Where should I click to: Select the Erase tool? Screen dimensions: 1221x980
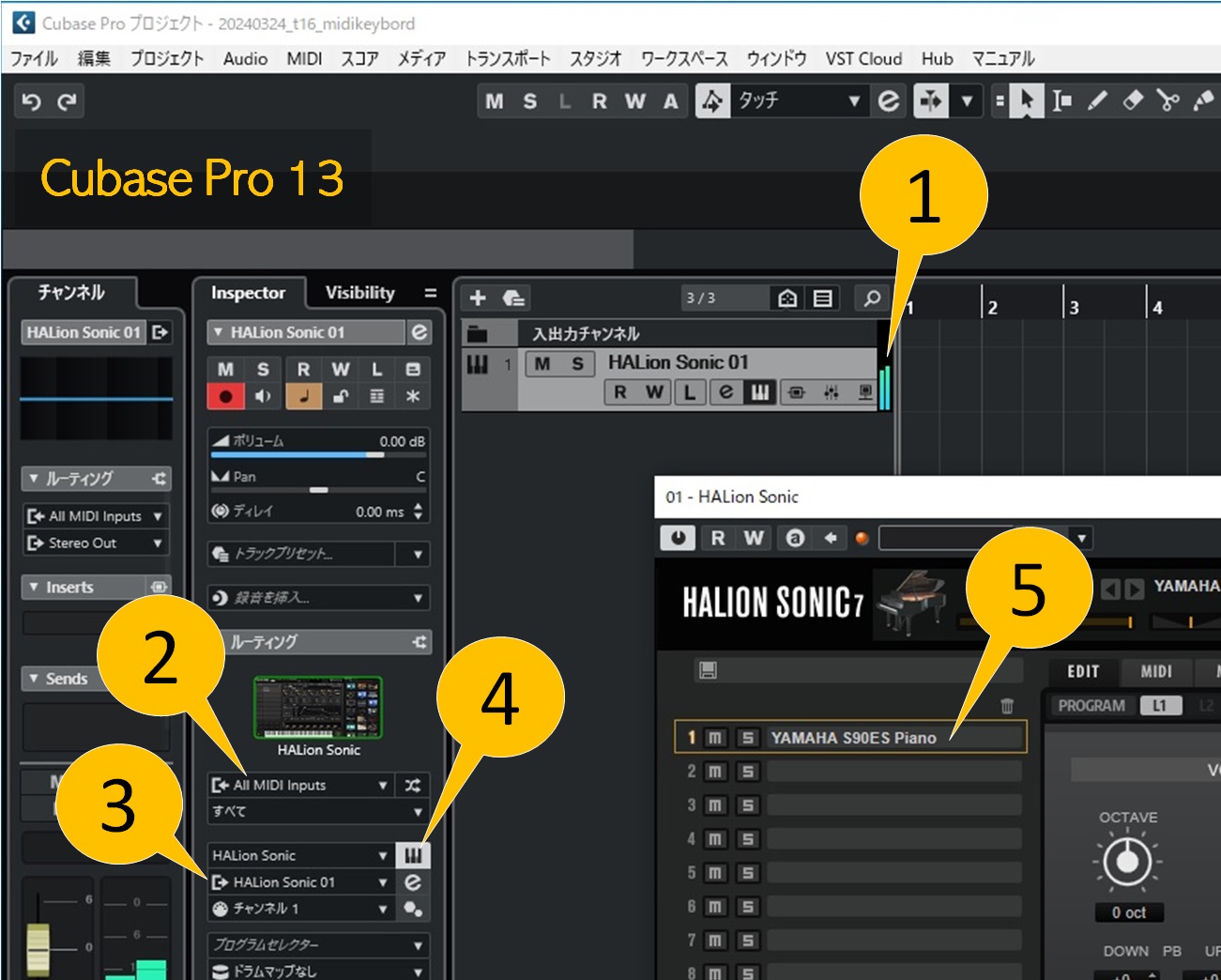1133,100
